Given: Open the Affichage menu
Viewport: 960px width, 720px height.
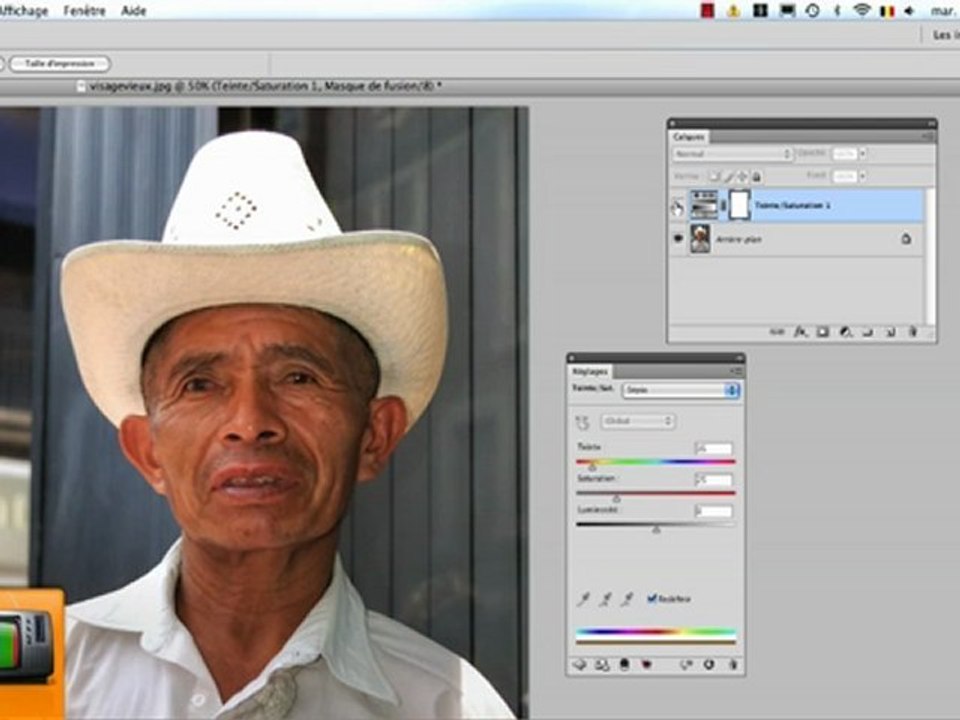Looking at the screenshot, I should (x=23, y=10).
